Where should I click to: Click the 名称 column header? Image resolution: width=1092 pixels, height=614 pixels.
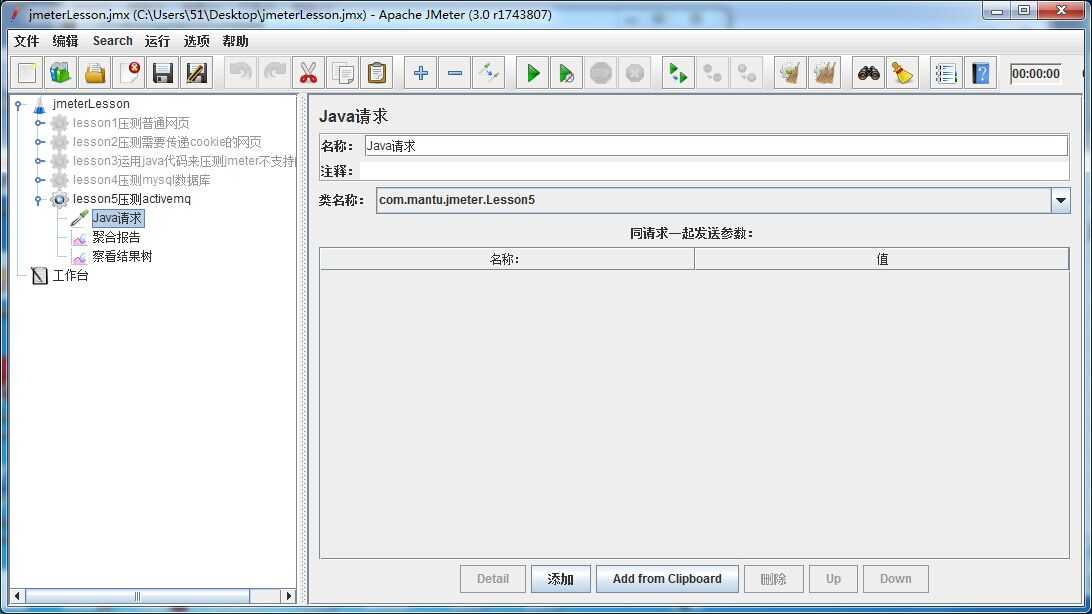(x=507, y=259)
